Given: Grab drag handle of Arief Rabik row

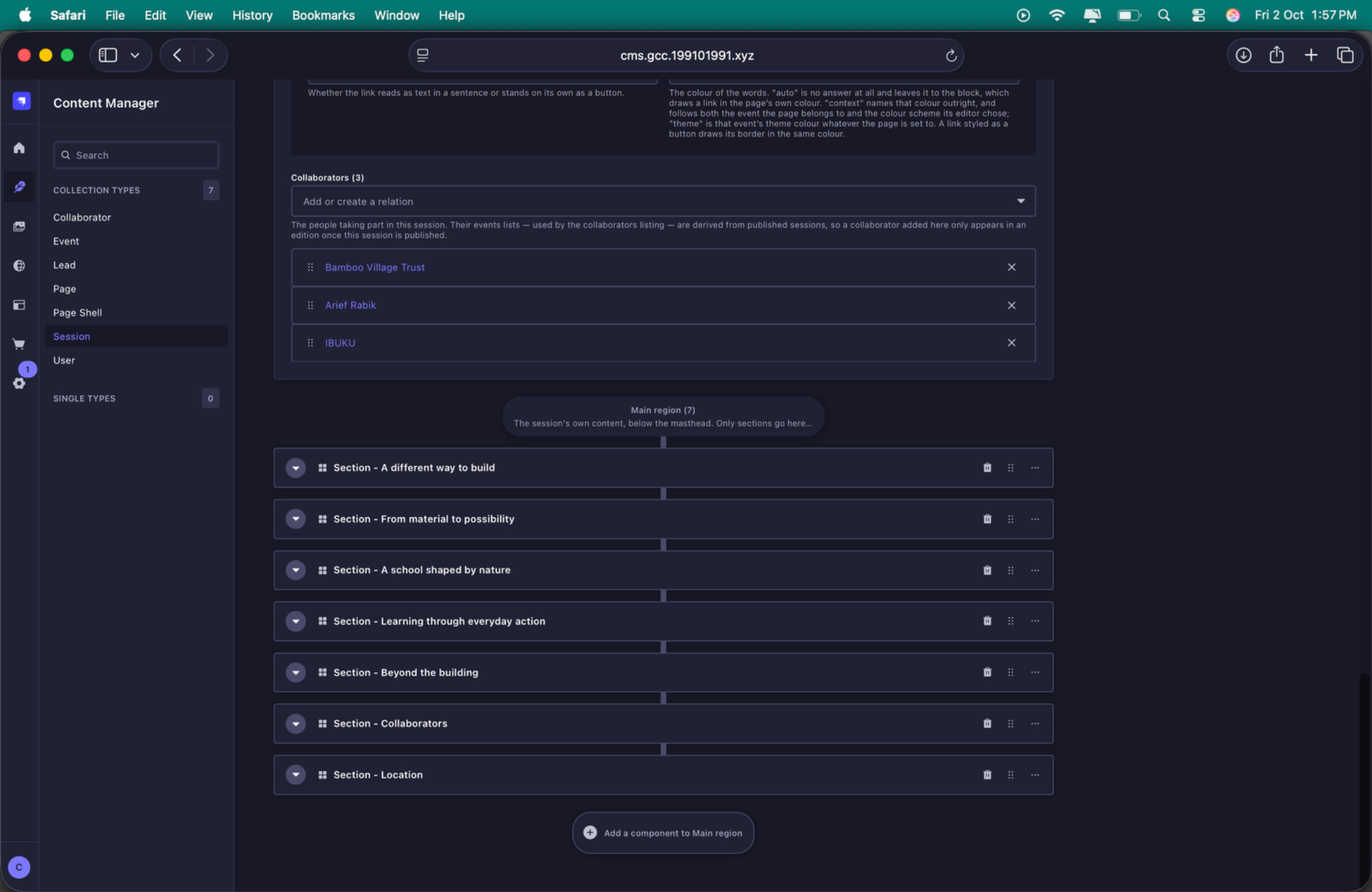Looking at the screenshot, I should coord(310,306).
